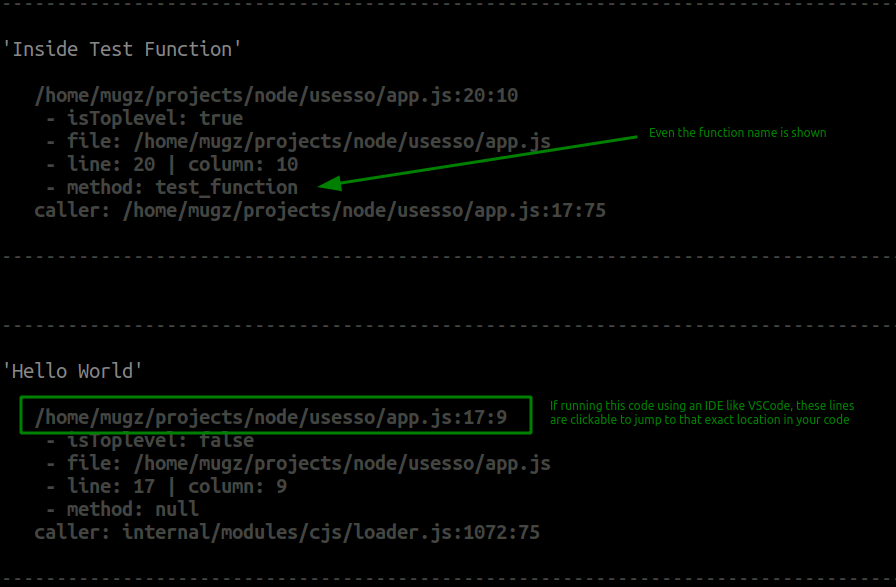Image resolution: width=896 pixels, height=587 pixels.
Task: Click the 'Inside Test Function' output line
Action: [122, 49]
